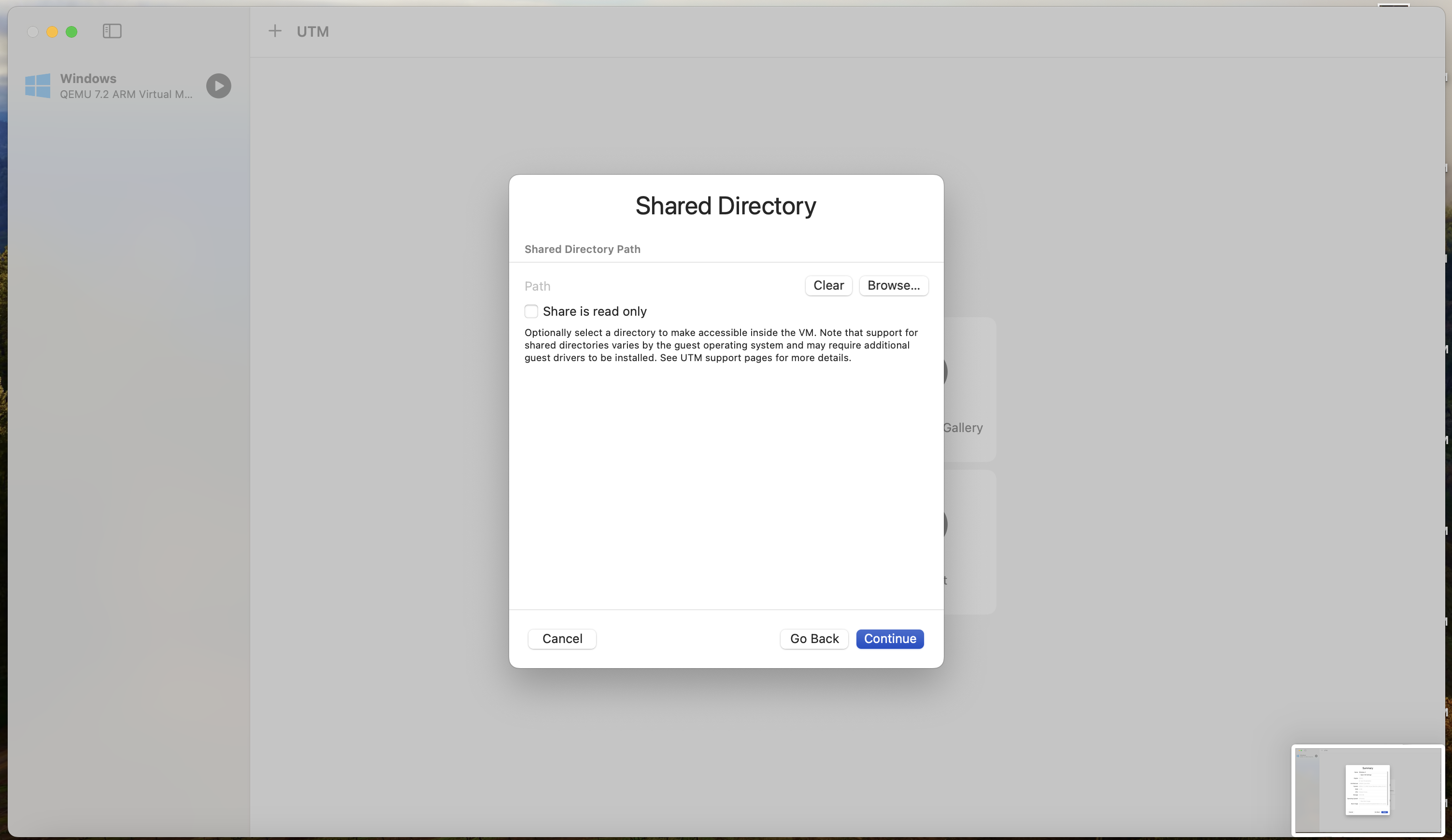Image resolution: width=1452 pixels, height=840 pixels.
Task: Continue to the next setup step
Action: [890, 639]
